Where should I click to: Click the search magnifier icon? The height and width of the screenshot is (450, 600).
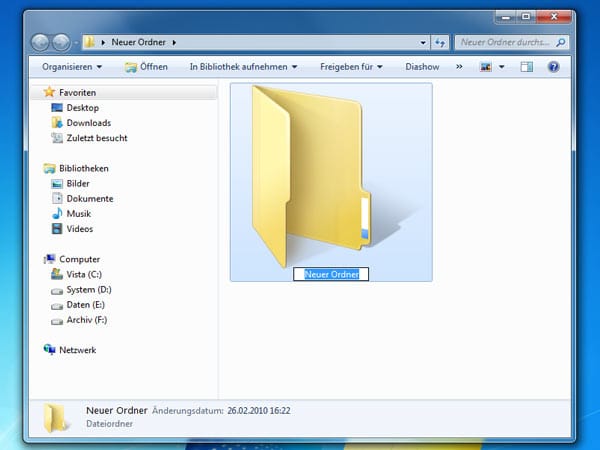pyautogui.click(x=563, y=43)
